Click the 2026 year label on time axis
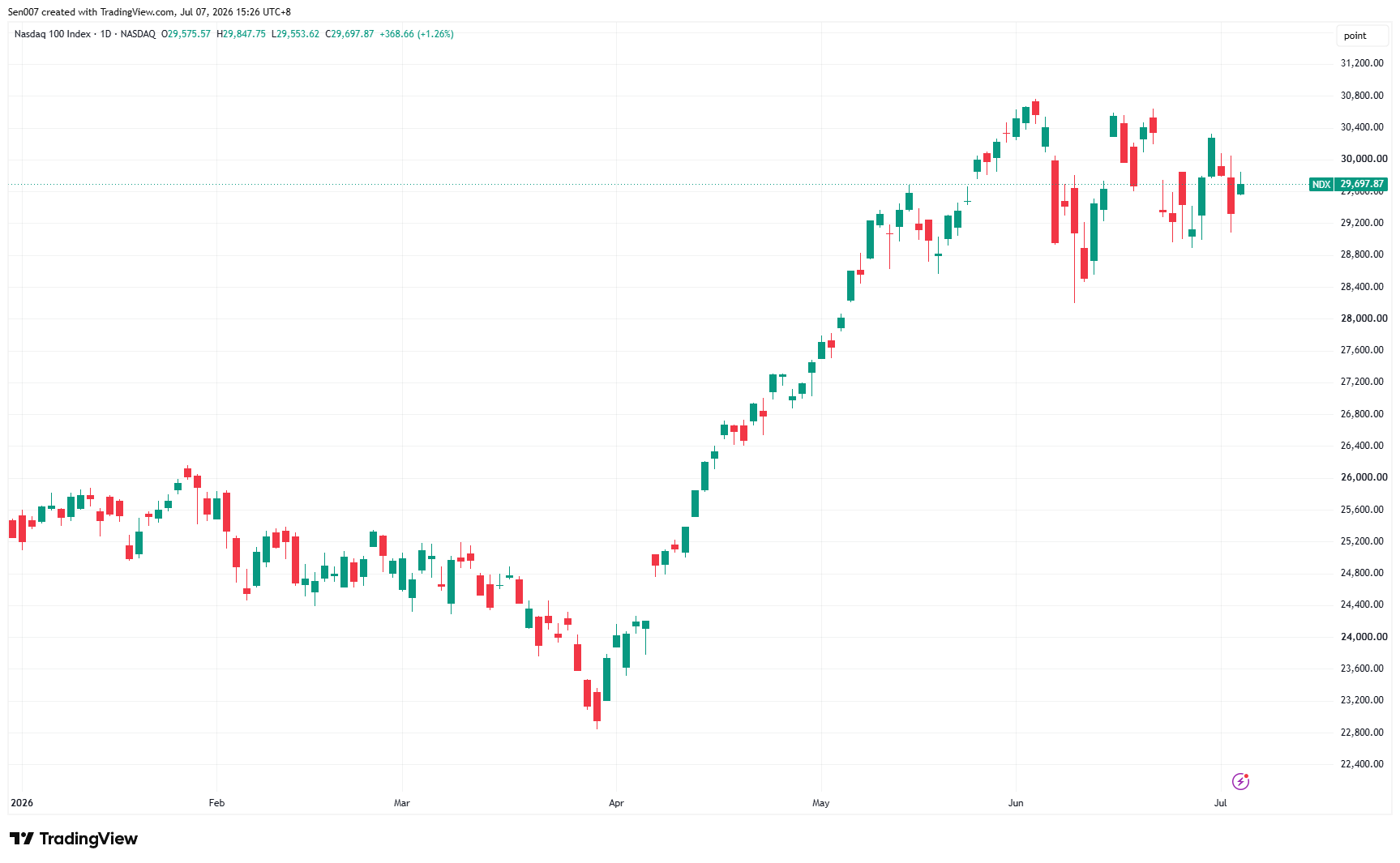Viewport: 1400px width, 863px height. pyautogui.click(x=22, y=803)
